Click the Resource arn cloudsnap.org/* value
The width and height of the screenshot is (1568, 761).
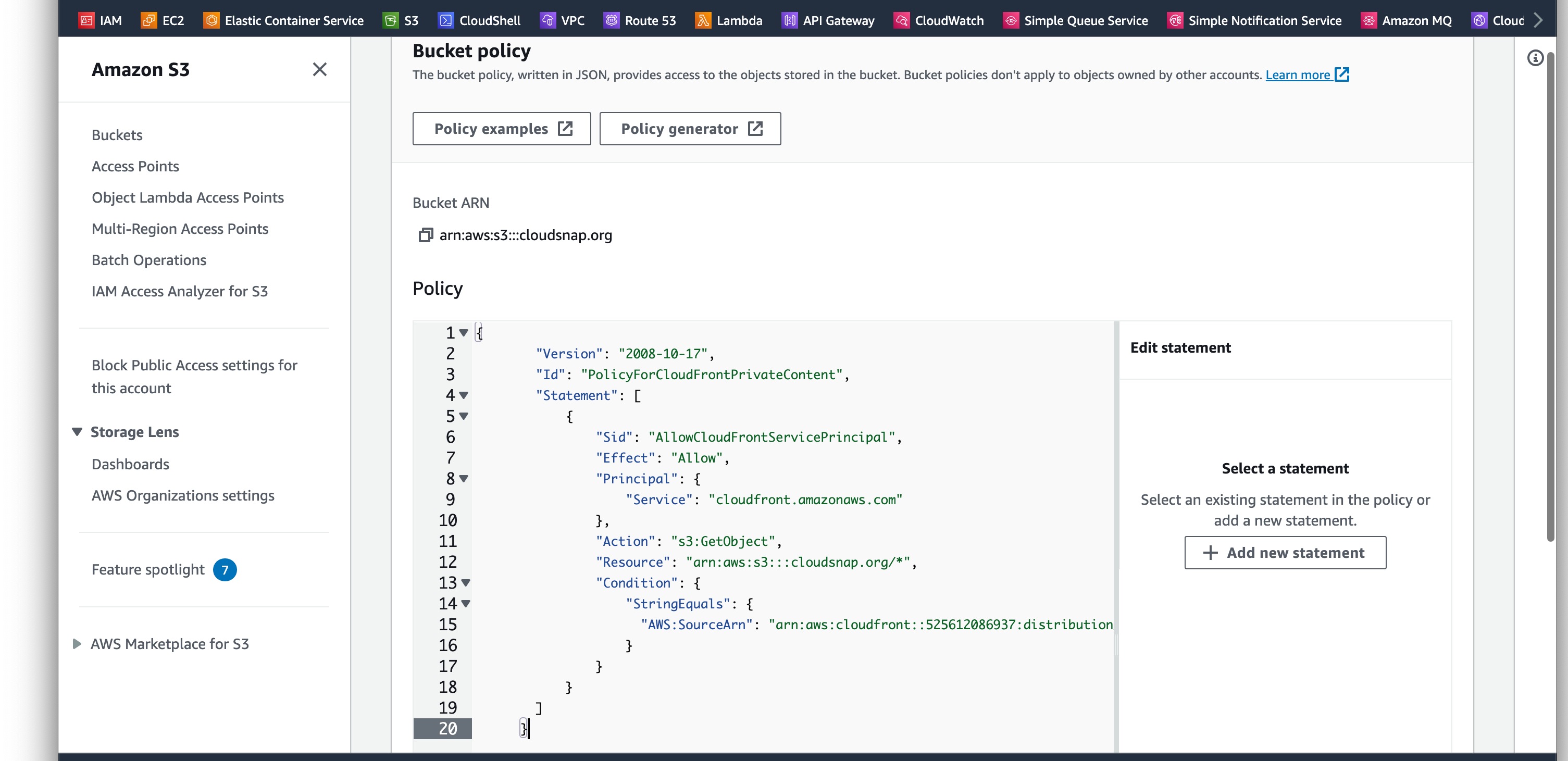click(x=798, y=562)
